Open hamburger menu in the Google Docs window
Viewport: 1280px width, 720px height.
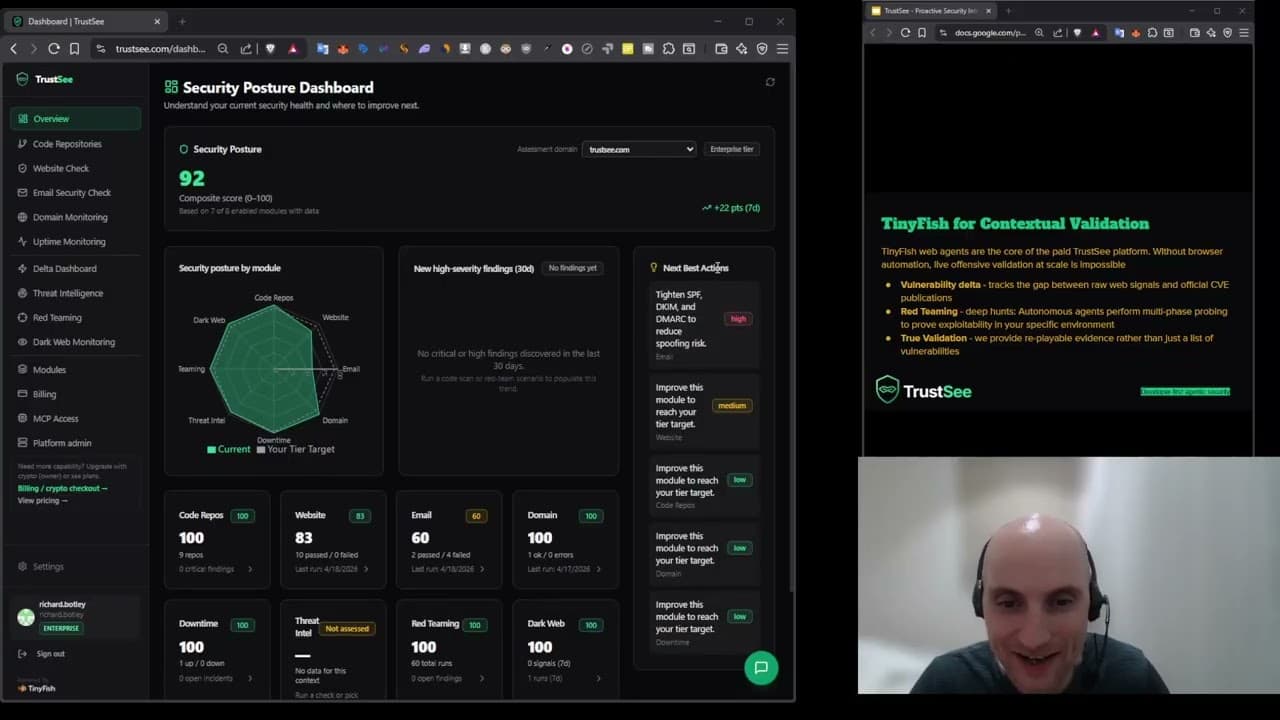pos(1244,33)
